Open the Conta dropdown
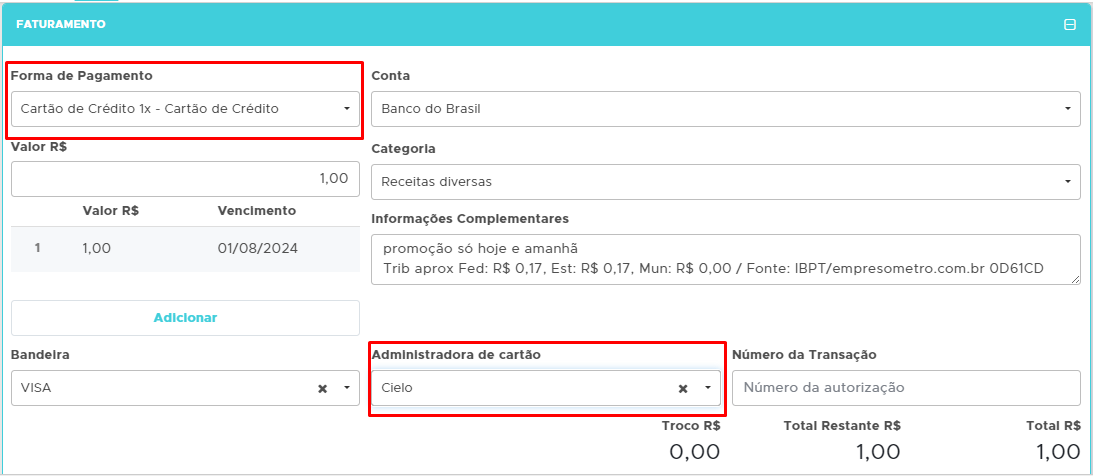The width and height of the screenshot is (1093, 476). tap(725, 108)
